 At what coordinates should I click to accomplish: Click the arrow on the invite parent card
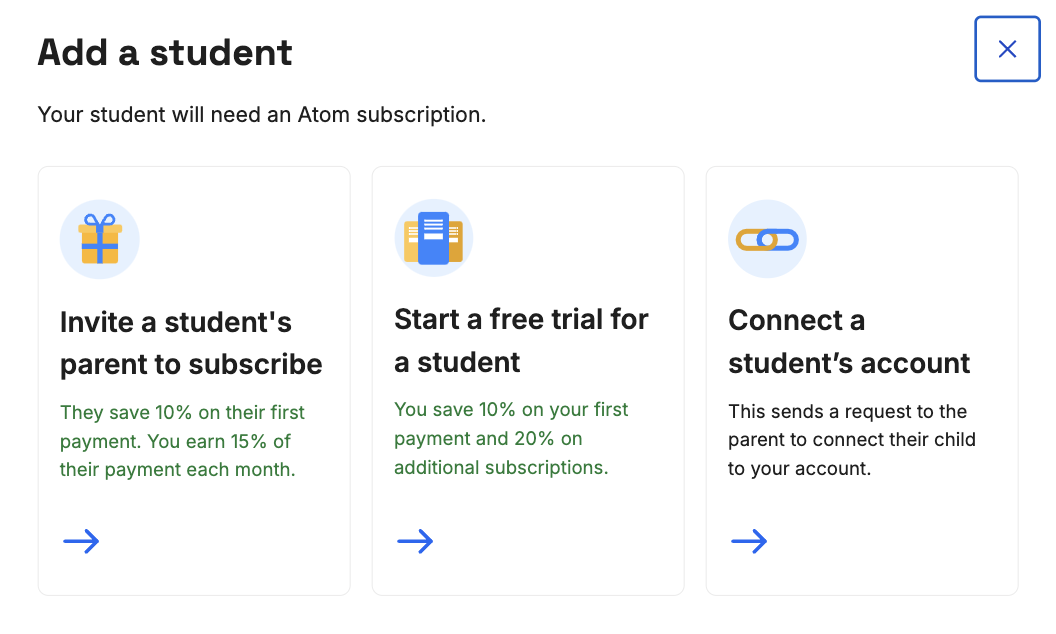click(81, 541)
